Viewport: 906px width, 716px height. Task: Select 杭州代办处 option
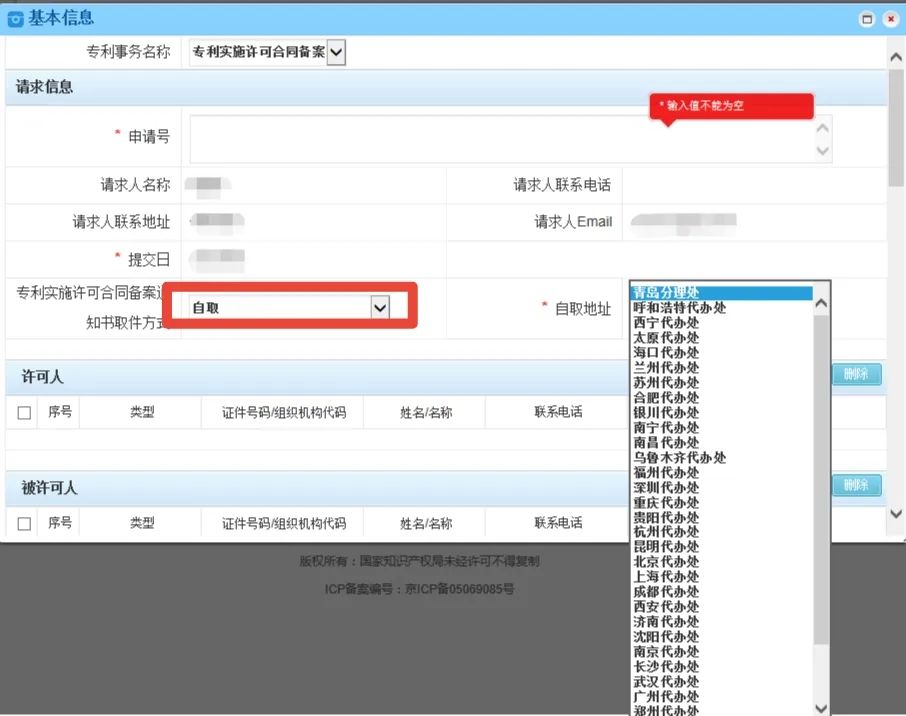[722, 532]
